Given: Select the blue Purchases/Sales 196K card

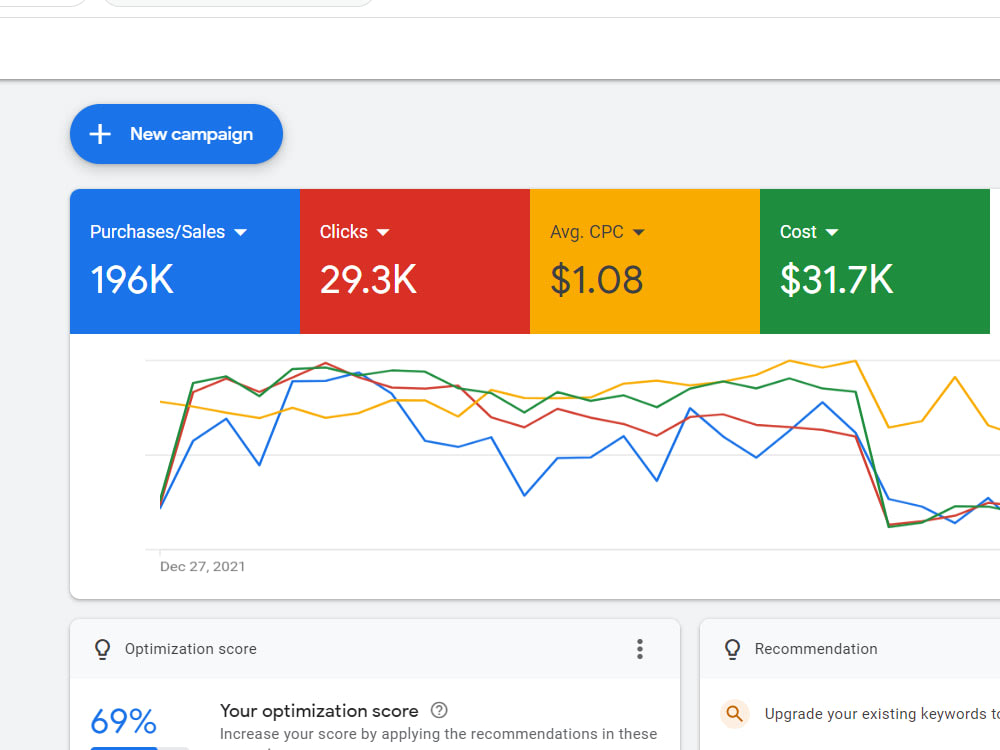Looking at the screenshot, I should (185, 261).
